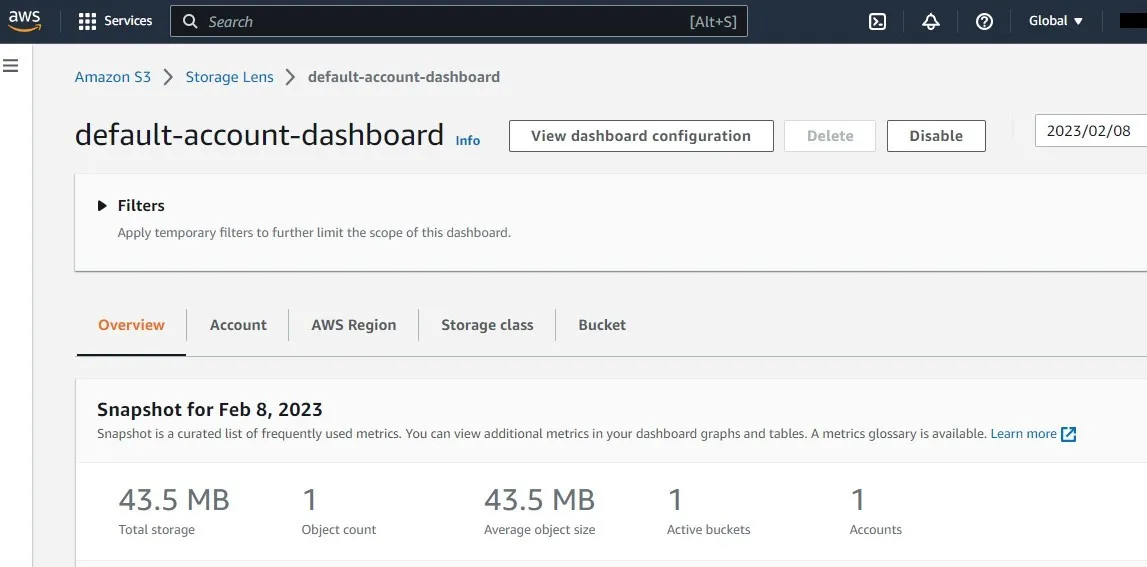The width and height of the screenshot is (1147, 567).
Task: Switch to the Storage class tab
Action: coord(487,325)
